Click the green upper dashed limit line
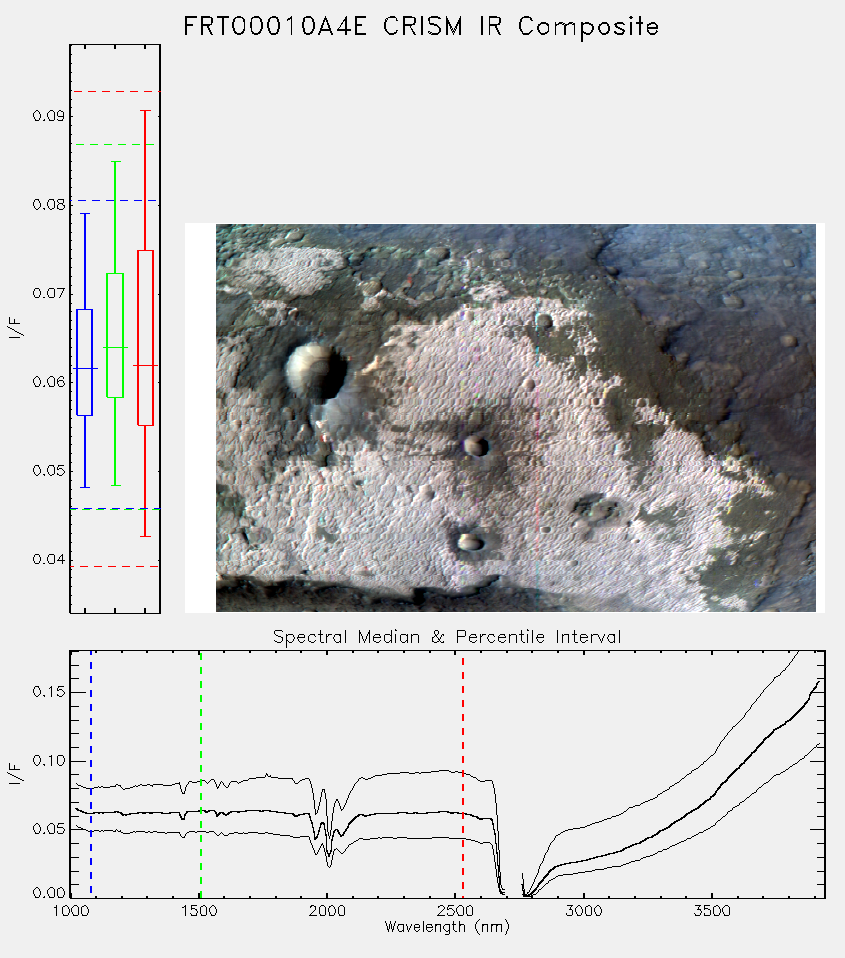This screenshot has width=845, height=958. (x=114, y=145)
